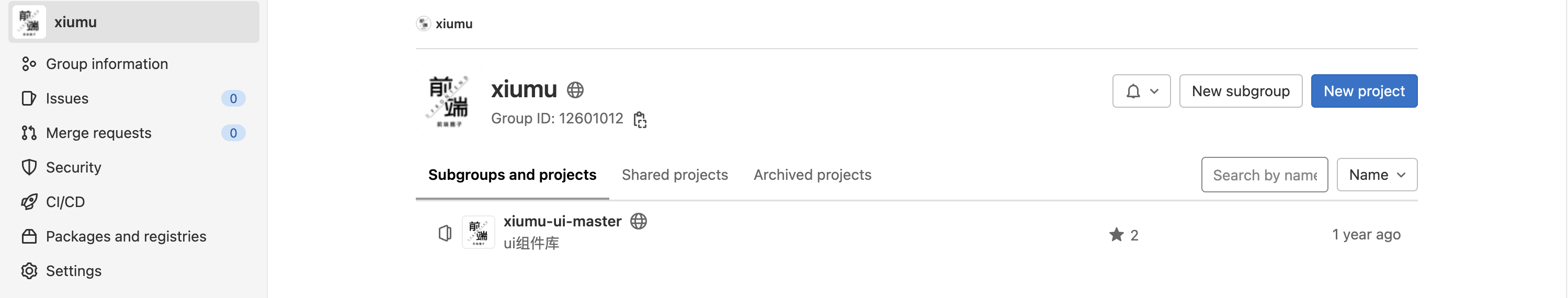Click the CI/CD rocket icon
The image size is (1568, 298).
[x=29, y=202]
